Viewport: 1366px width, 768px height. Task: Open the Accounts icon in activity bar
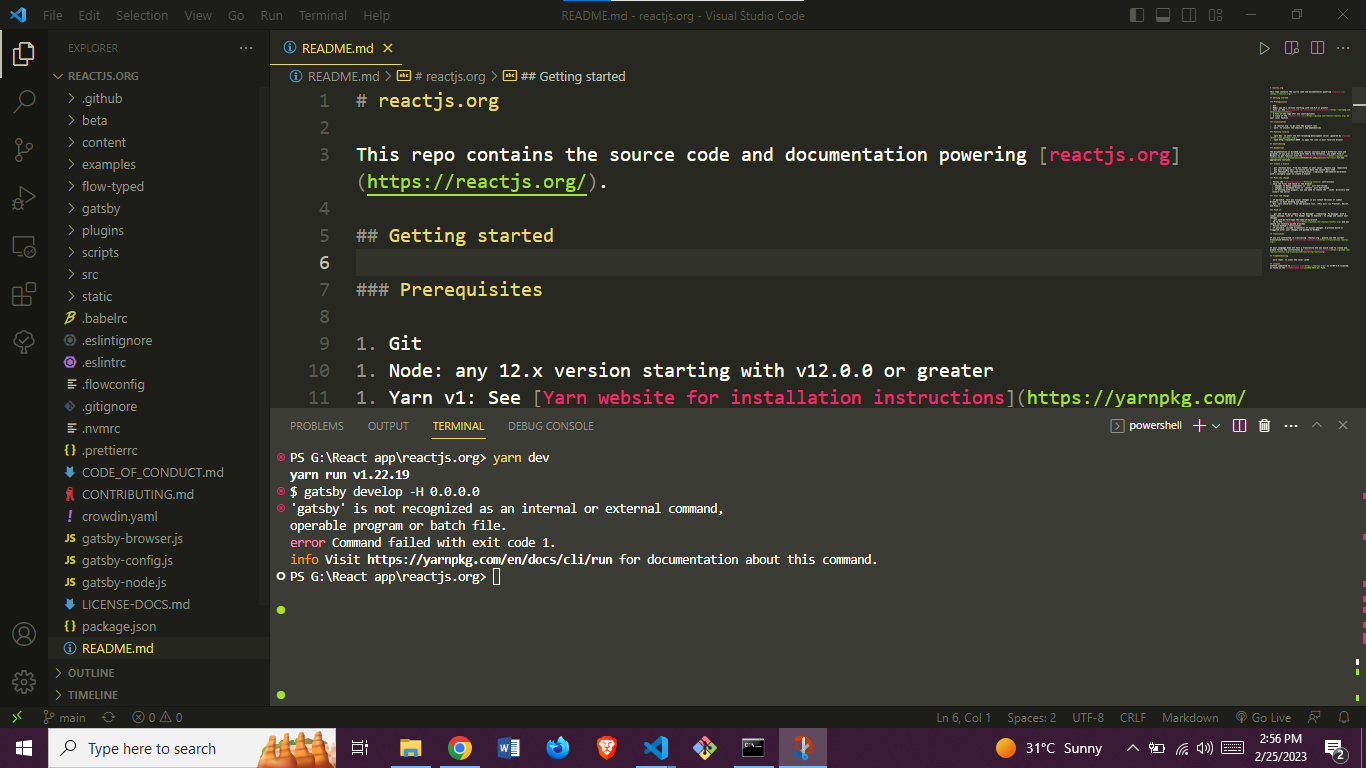click(x=24, y=634)
